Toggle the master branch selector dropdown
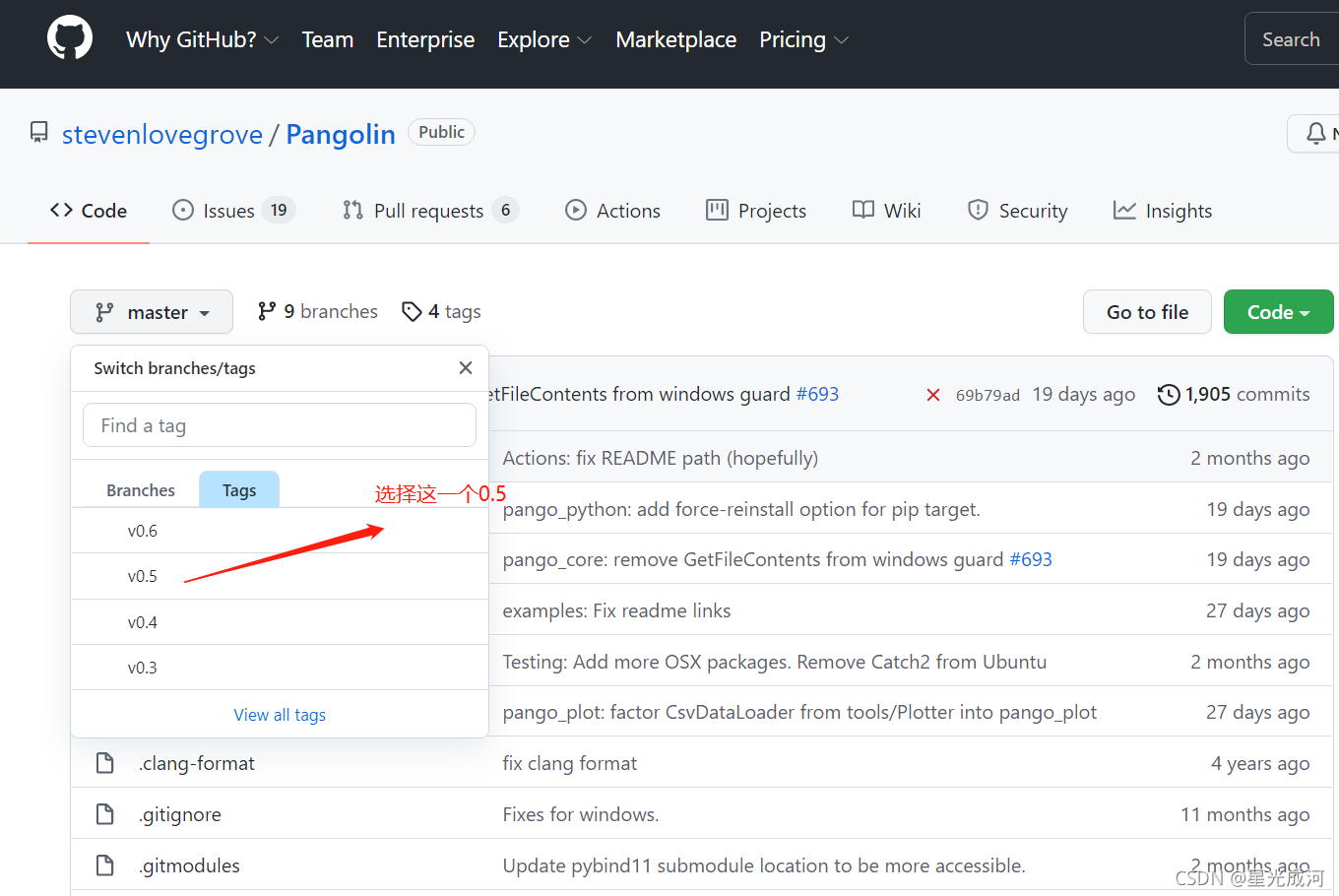 tap(152, 312)
